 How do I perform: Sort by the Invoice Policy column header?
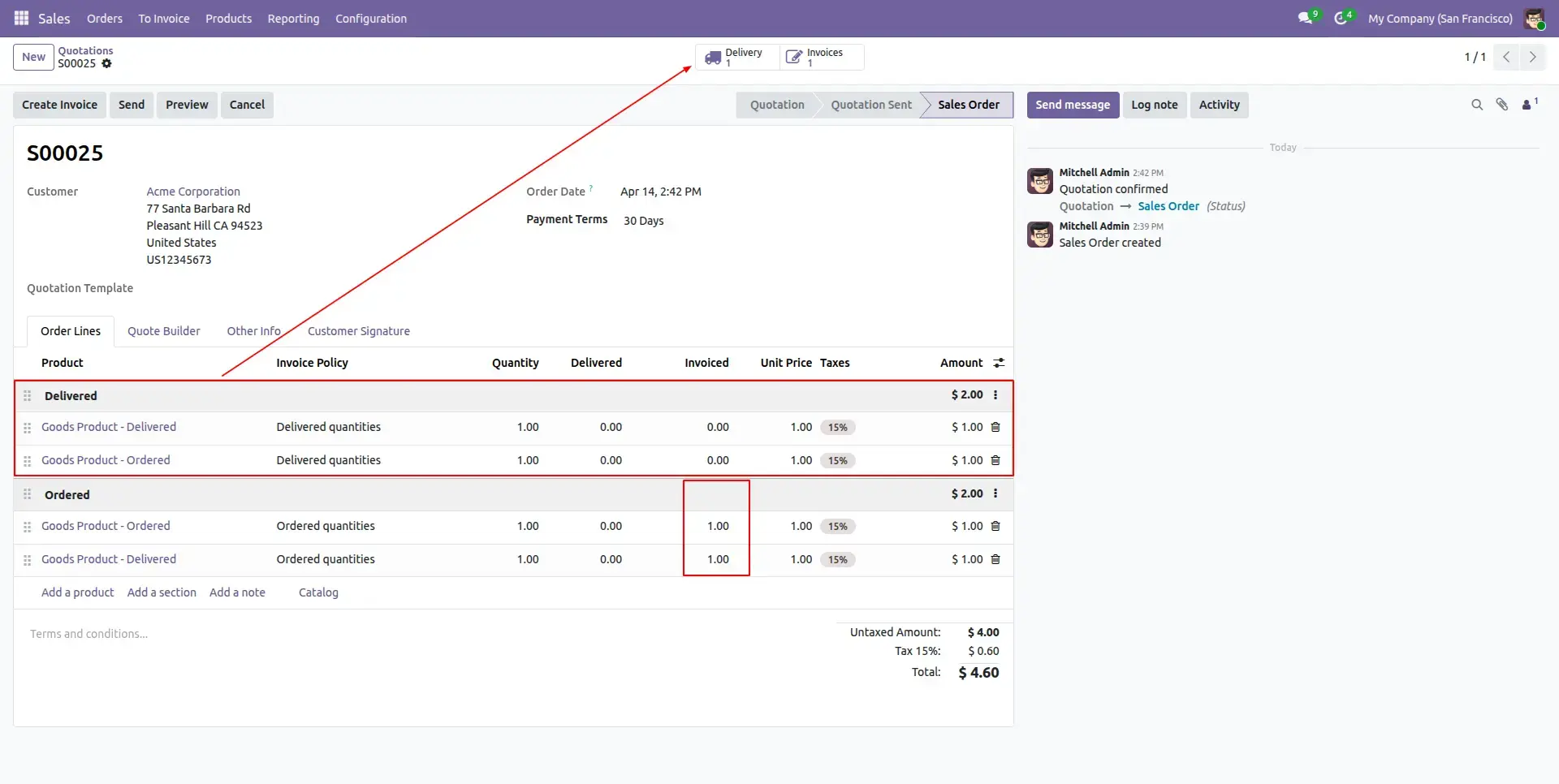[x=312, y=363]
